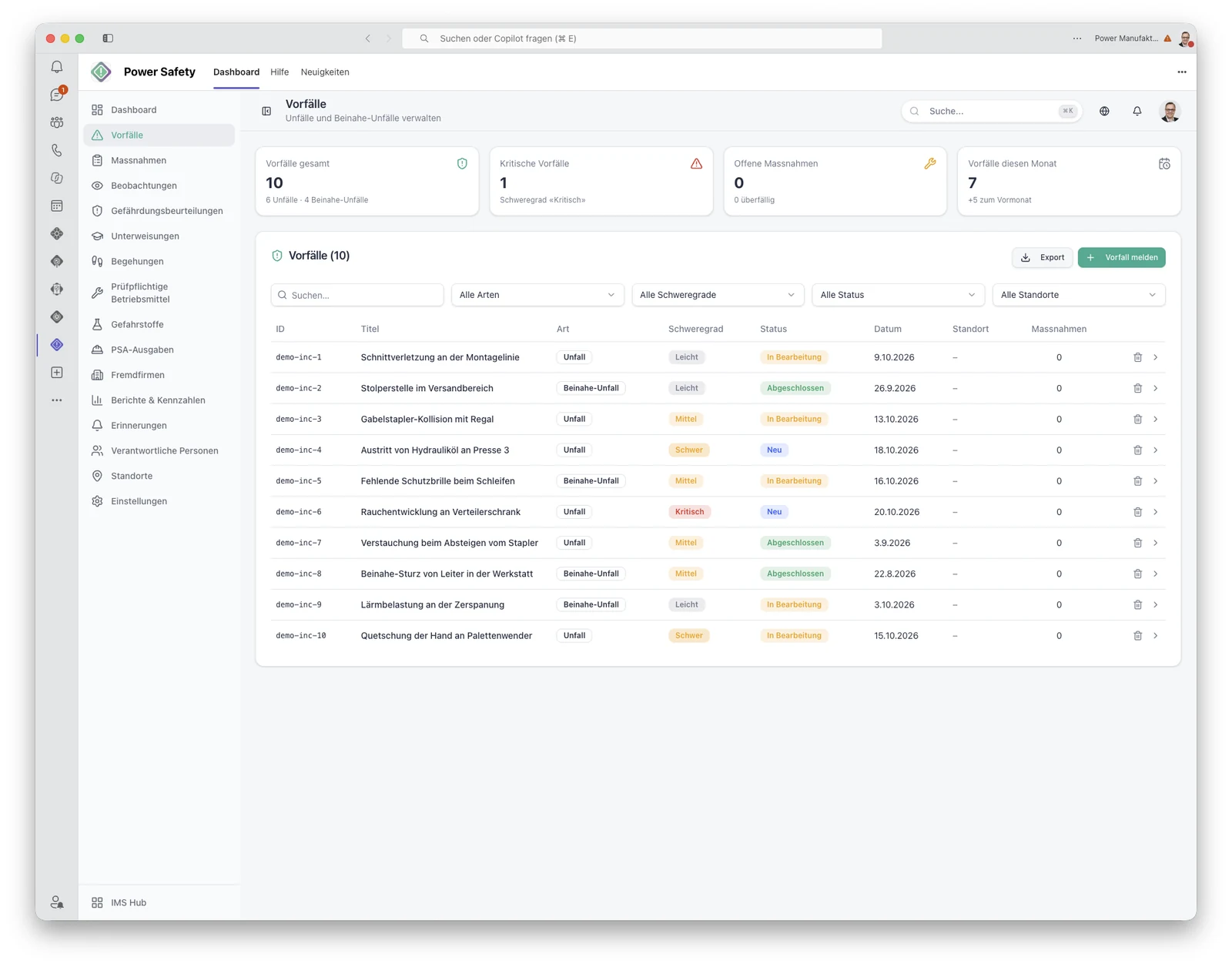The width and height of the screenshot is (1232, 967).
Task: Open the Alle Status dropdown
Action: (898, 295)
